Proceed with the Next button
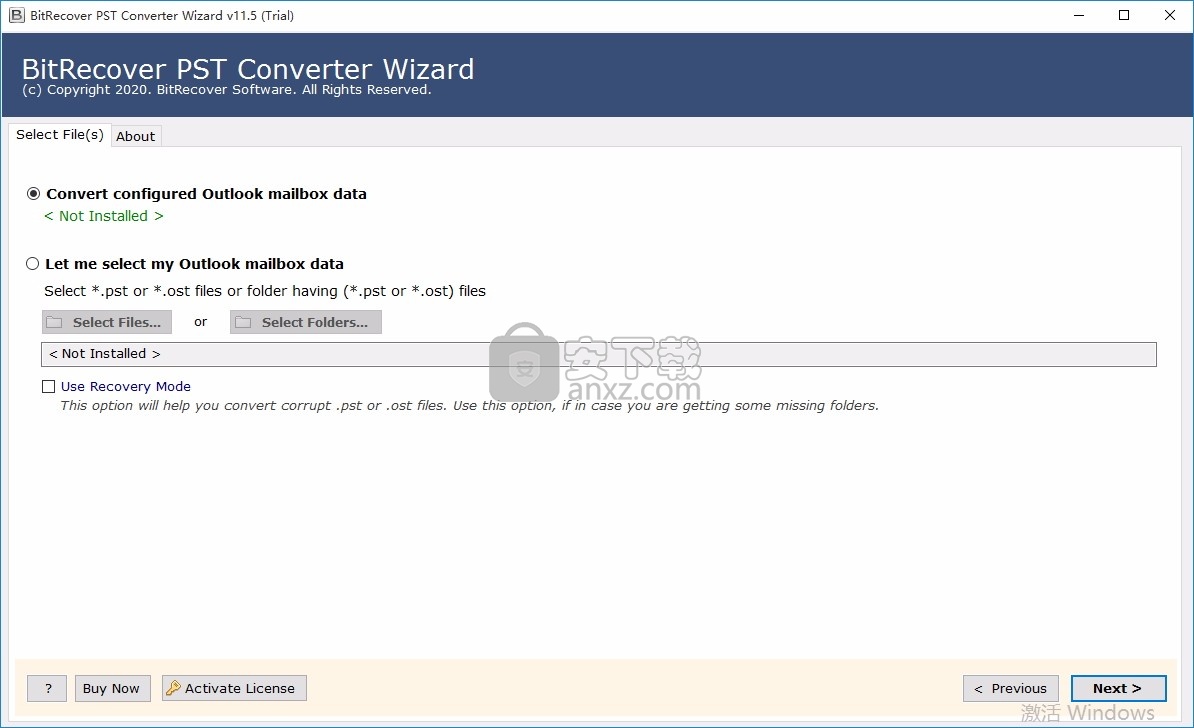 [1118, 688]
